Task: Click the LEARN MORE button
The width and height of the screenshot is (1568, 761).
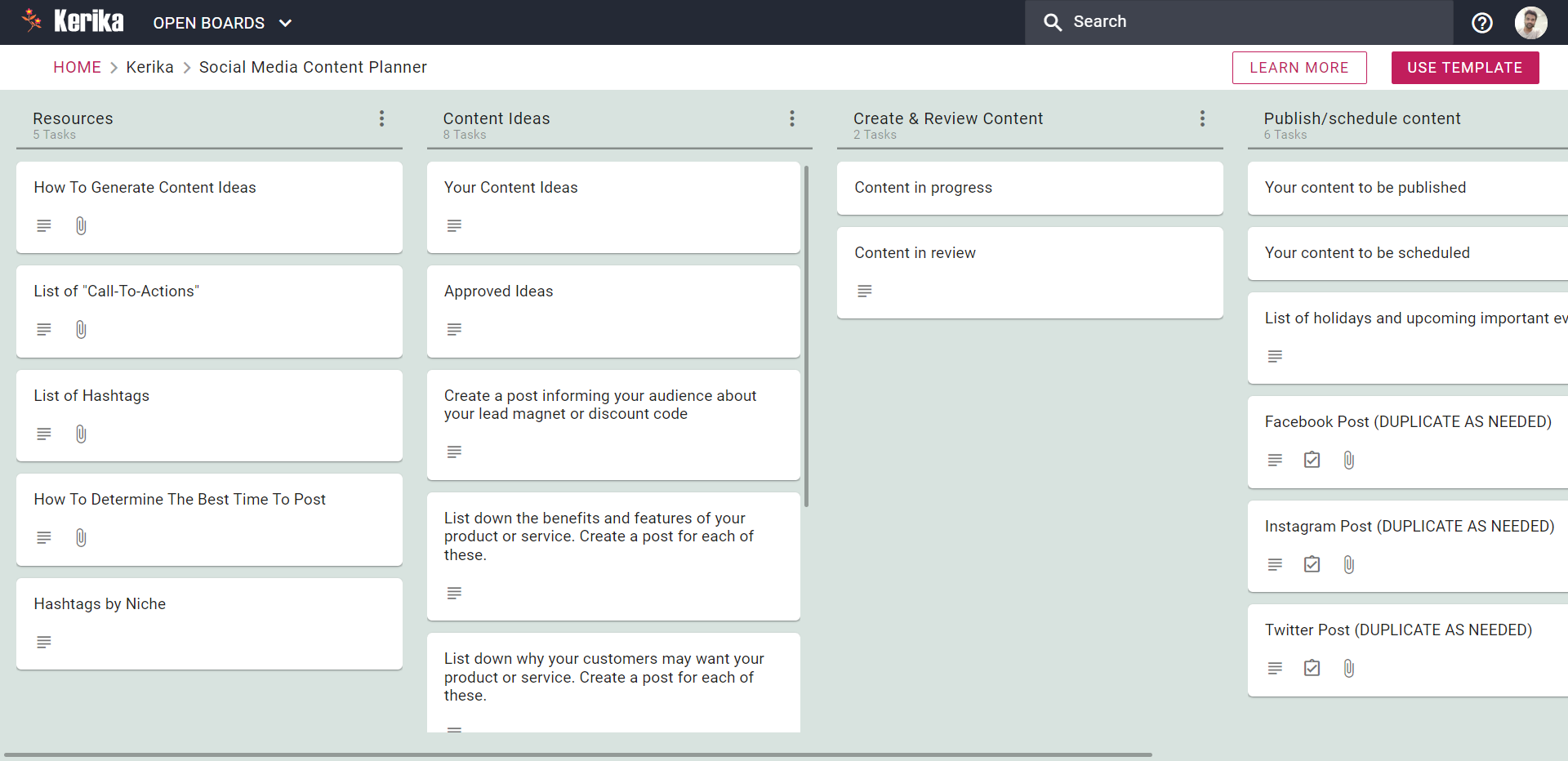Action: 1299,68
